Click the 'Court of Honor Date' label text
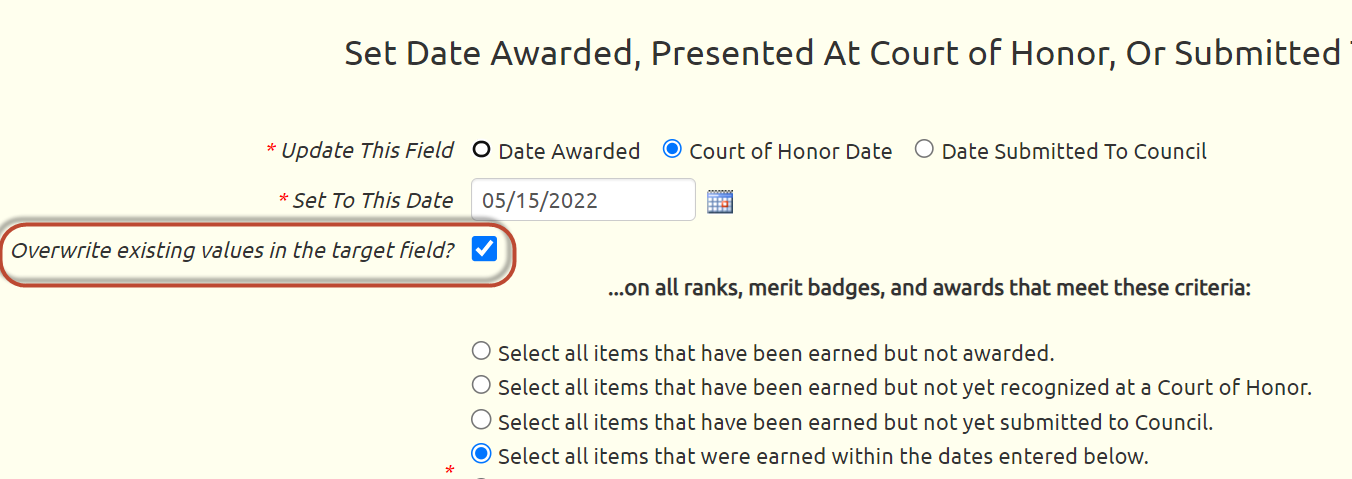The height and width of the screenshot is (479, 1352). [791, 151]
